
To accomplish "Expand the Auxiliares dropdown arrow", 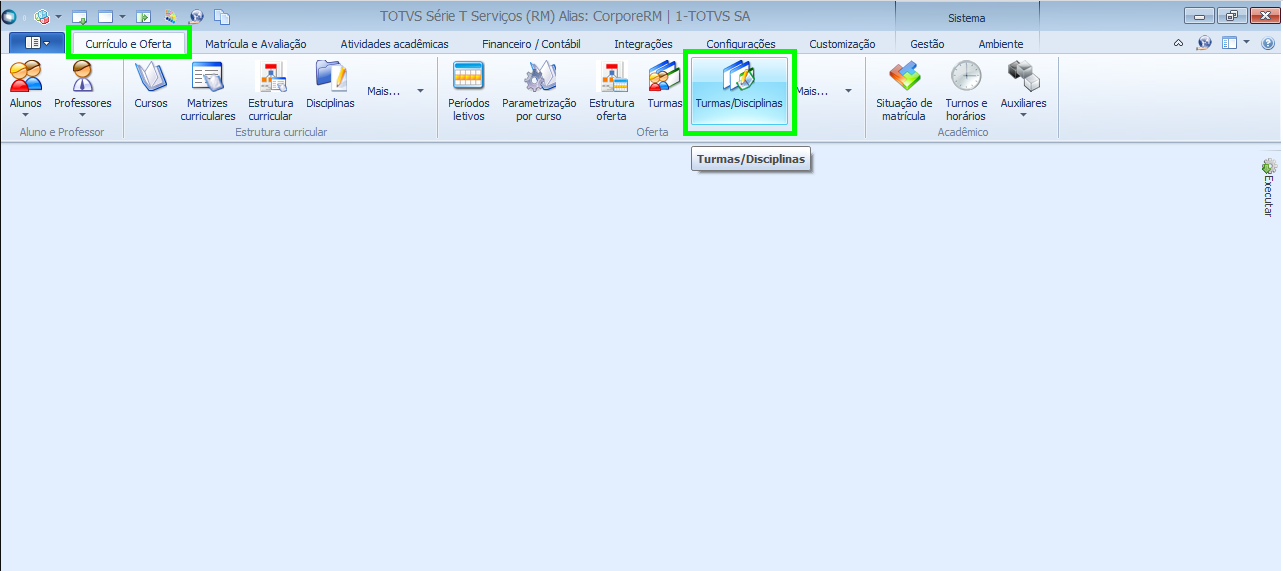I will point(1023,115).
